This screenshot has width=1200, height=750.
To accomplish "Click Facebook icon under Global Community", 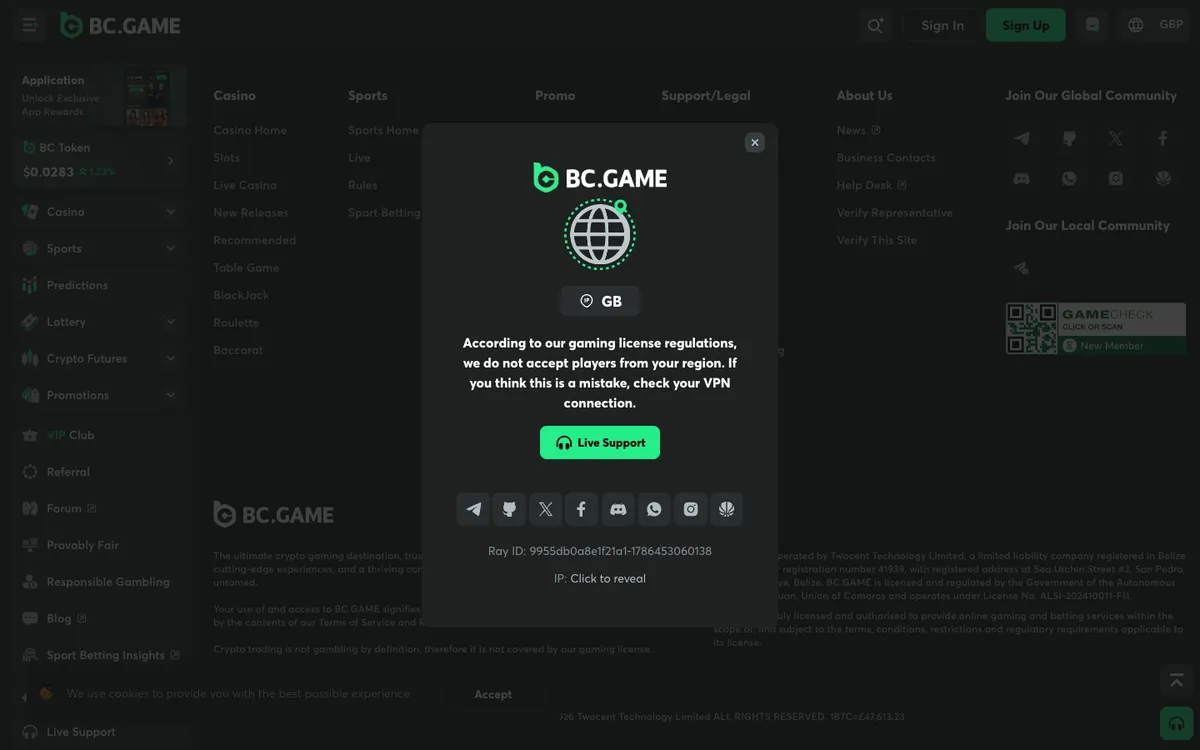I will [1163, 138].
